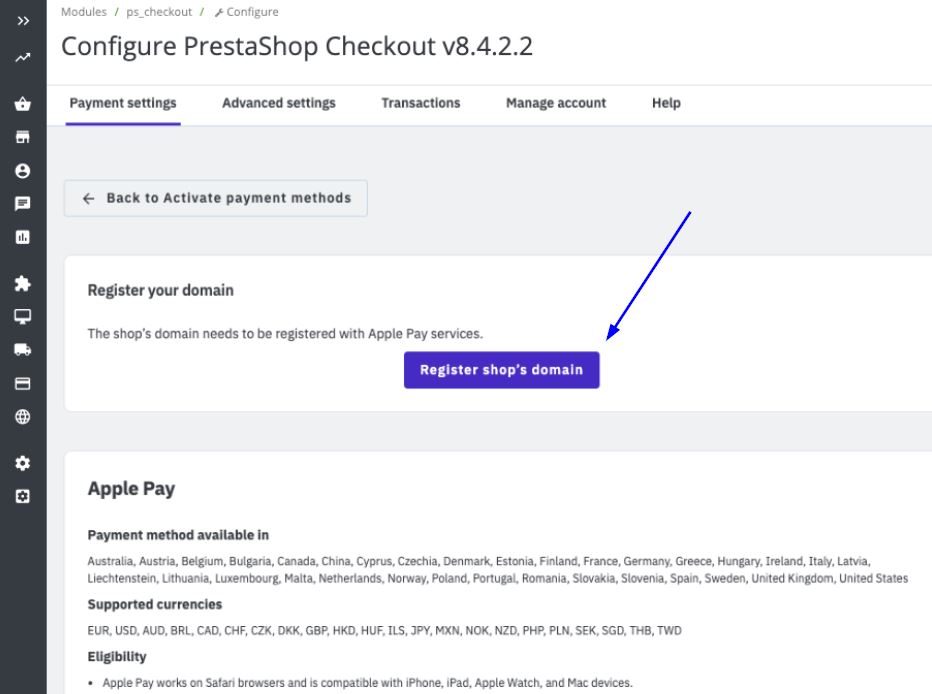Open Advanced Parameters gear icon
This screenshot has width=932, height=694.
coord(23,496)
